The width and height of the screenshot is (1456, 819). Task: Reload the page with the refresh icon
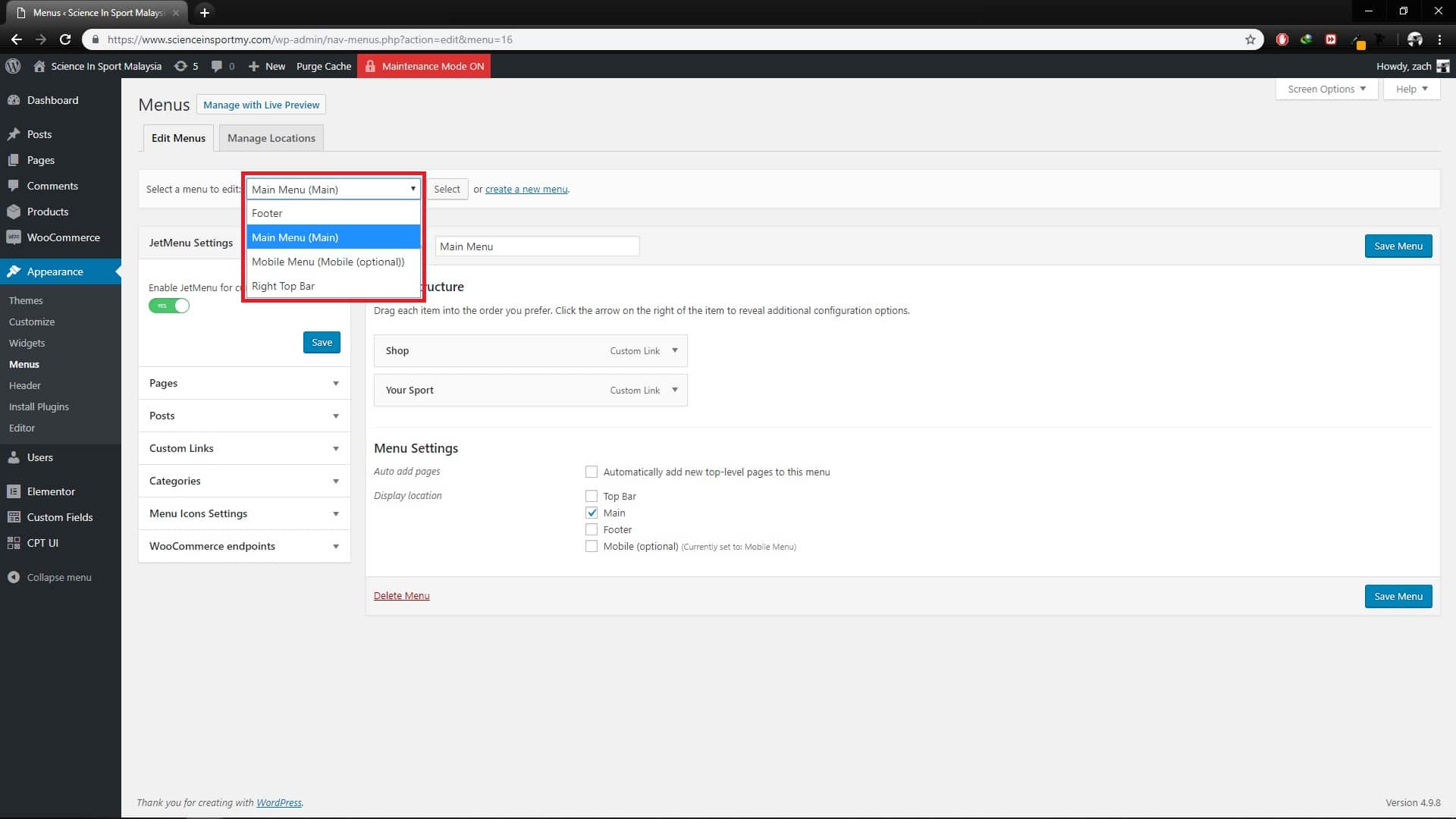[65, 39]
